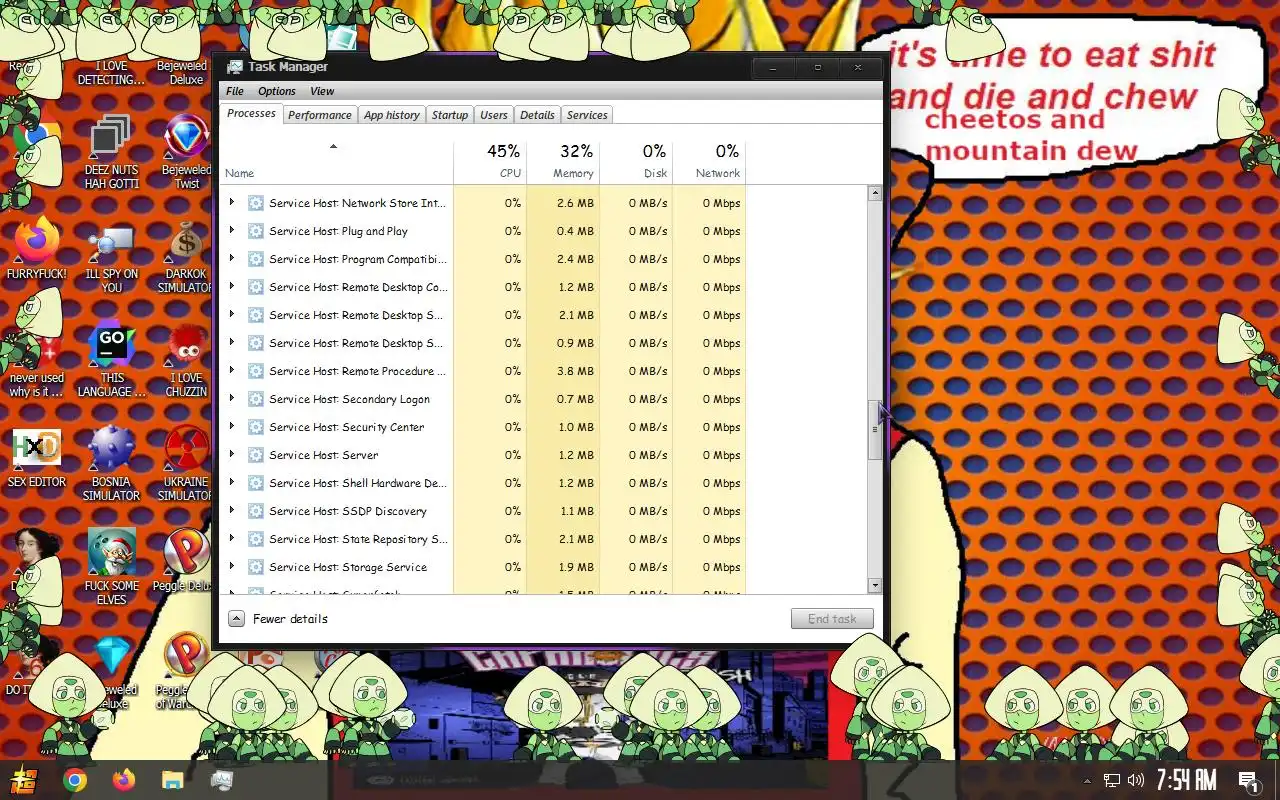
Task: Open the View menu
Action: (x=322, y=91)
